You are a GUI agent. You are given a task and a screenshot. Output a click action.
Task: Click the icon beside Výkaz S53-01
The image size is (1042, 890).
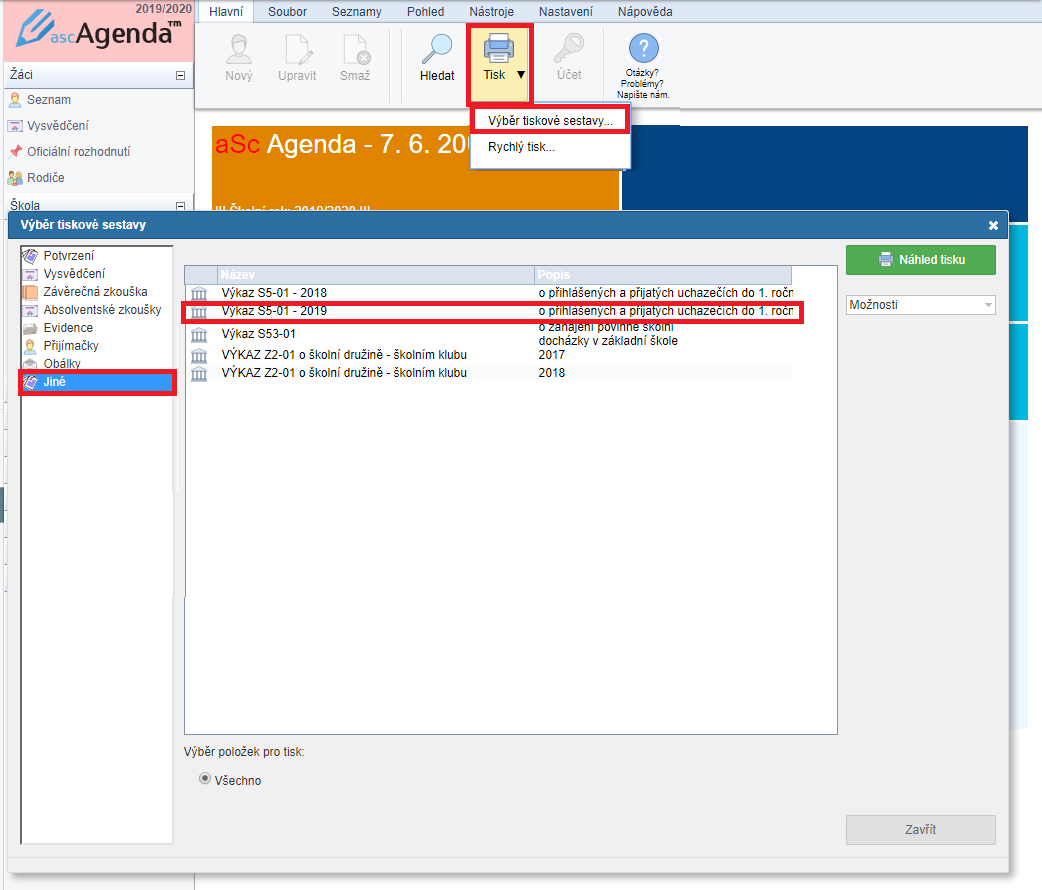199,334
